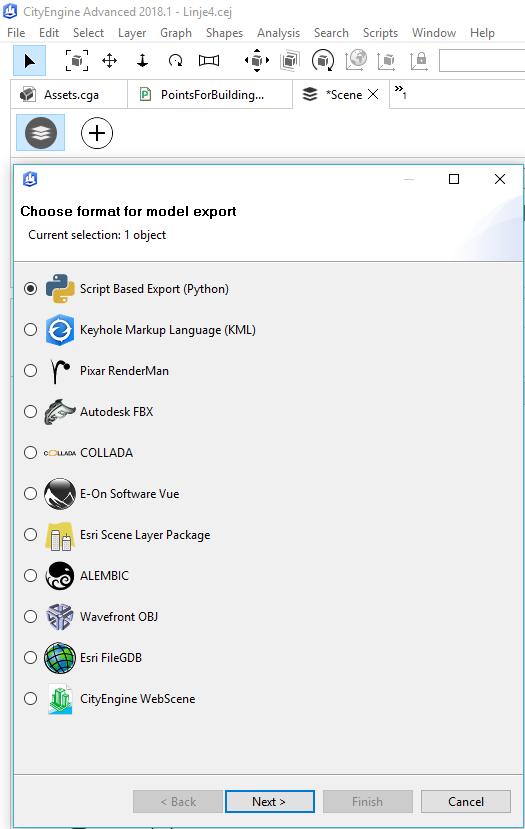Pick the Scale tool icon
Viewport: 525px width, 829px height.
209,61
